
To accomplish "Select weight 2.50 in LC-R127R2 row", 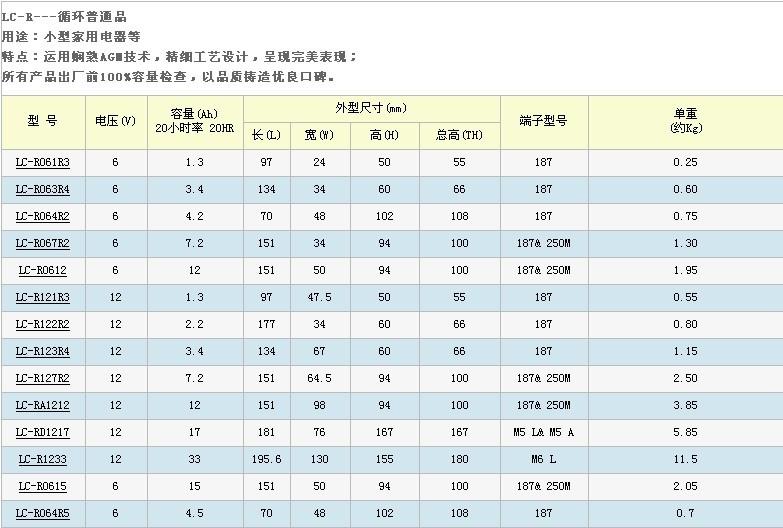I will point(685,378).
